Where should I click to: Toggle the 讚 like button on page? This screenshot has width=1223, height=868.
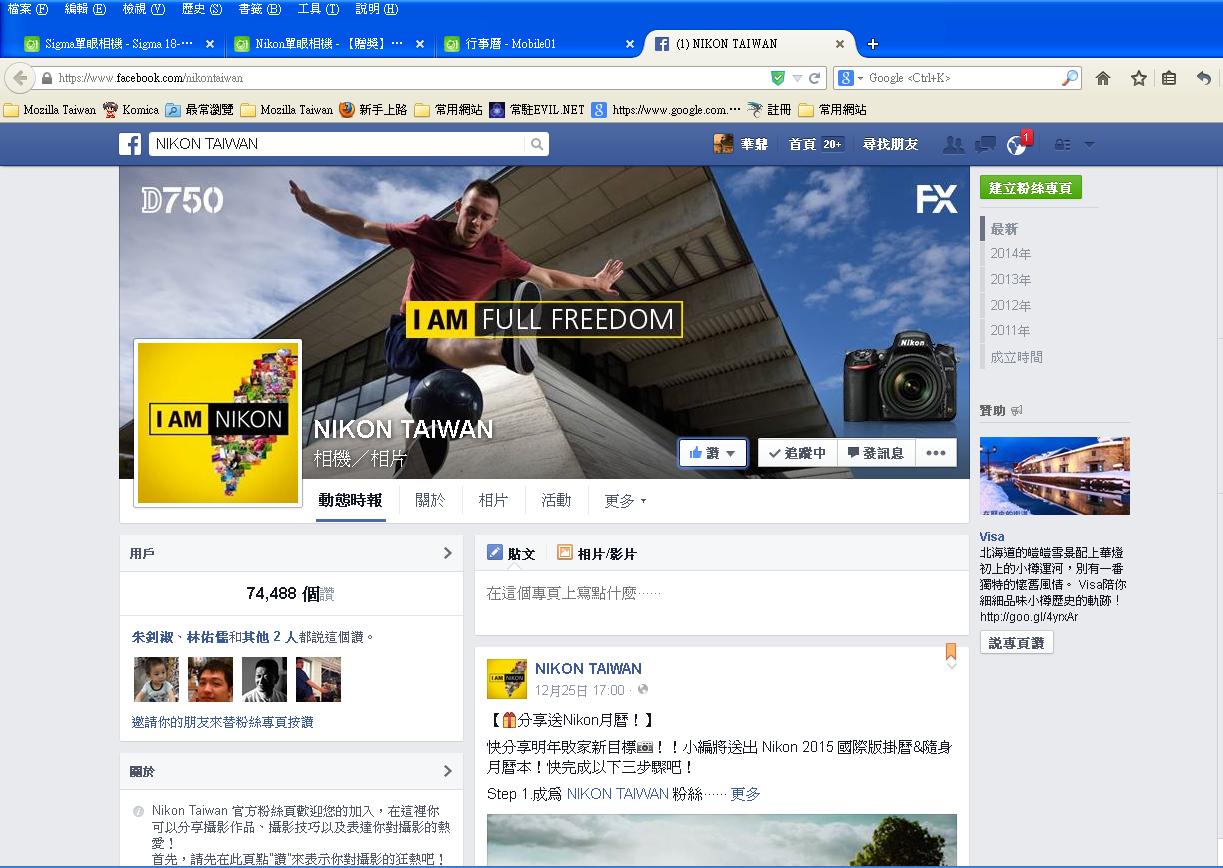click(713, 453)
